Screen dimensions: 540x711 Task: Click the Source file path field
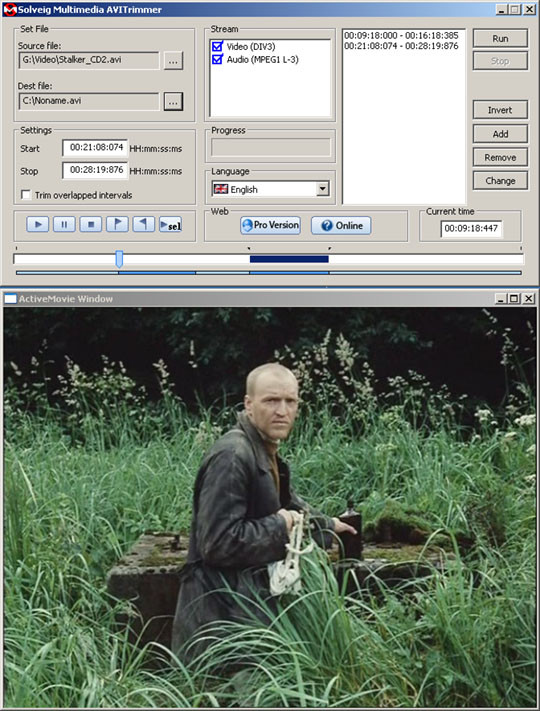pos(89,60)
